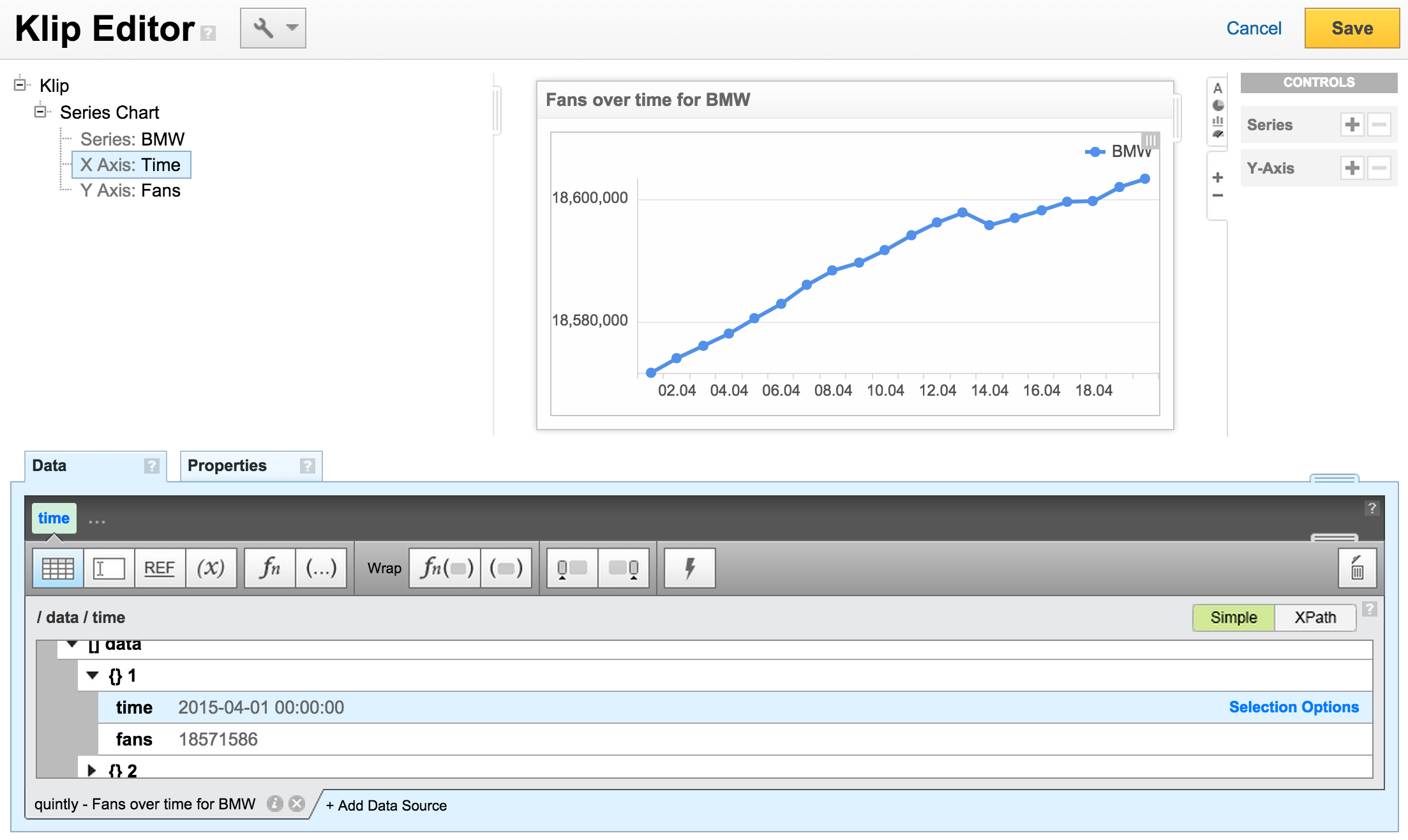This screenshot has height=840, width=1408.
Task: Click the help icon beside Klip Editor title
Action: click(x=208, y=33)
